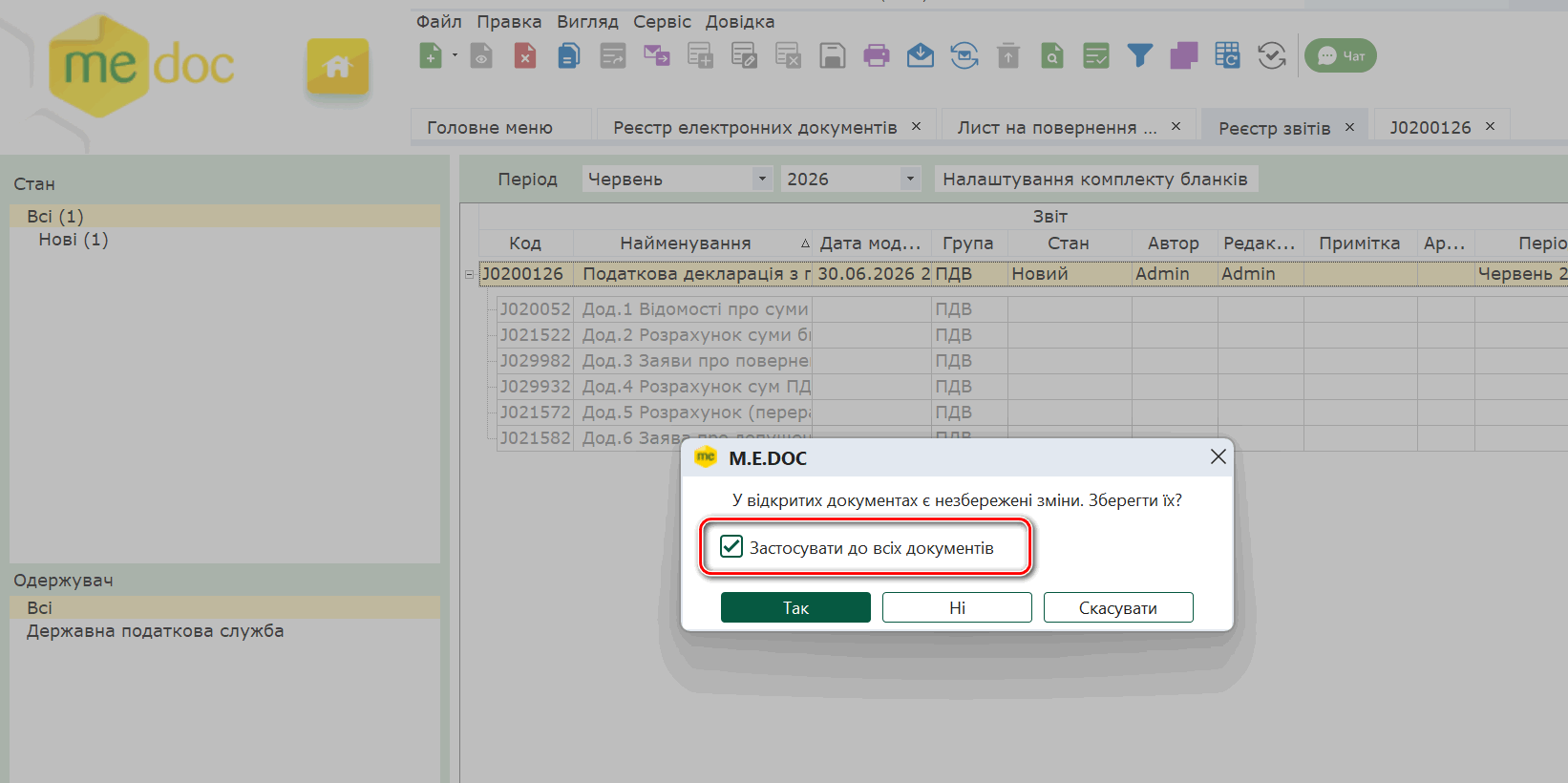This screenshot has height=783, width=1568.
Task: Click the Так button in dialog
Action: 795,607
